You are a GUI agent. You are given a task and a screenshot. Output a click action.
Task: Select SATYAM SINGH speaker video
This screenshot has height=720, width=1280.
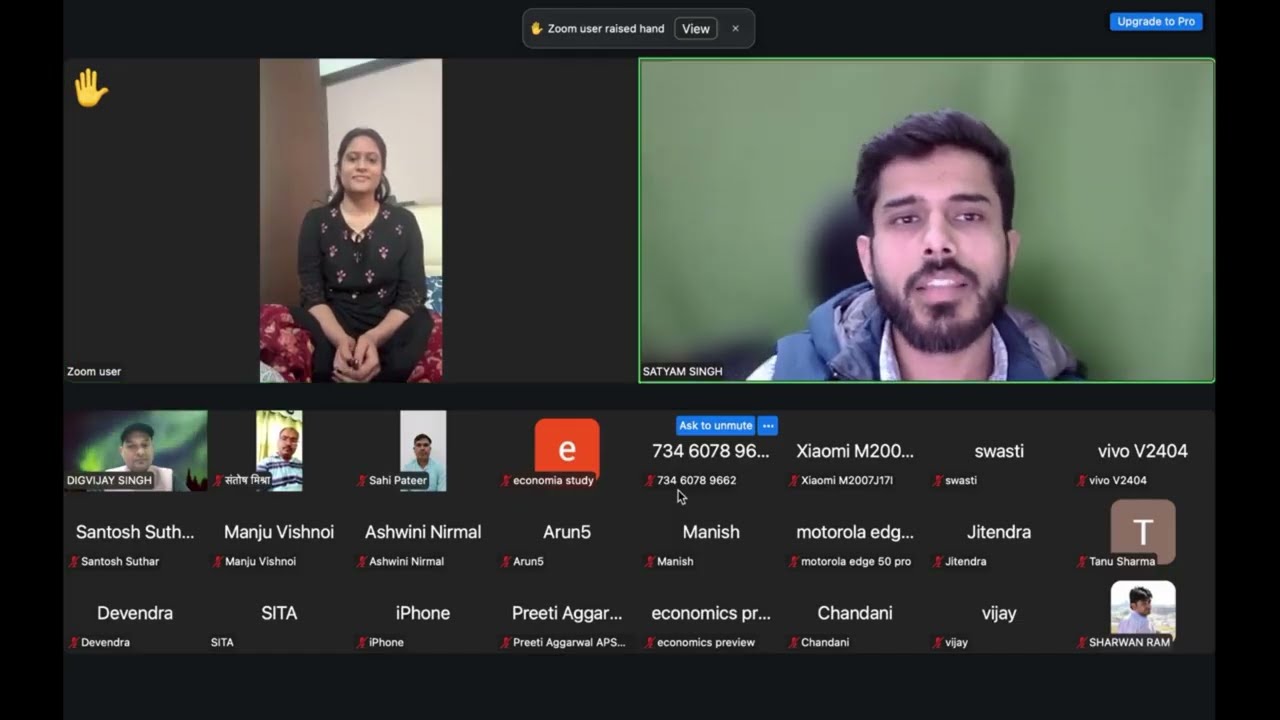pyautogui.click(x=927, y=221)
